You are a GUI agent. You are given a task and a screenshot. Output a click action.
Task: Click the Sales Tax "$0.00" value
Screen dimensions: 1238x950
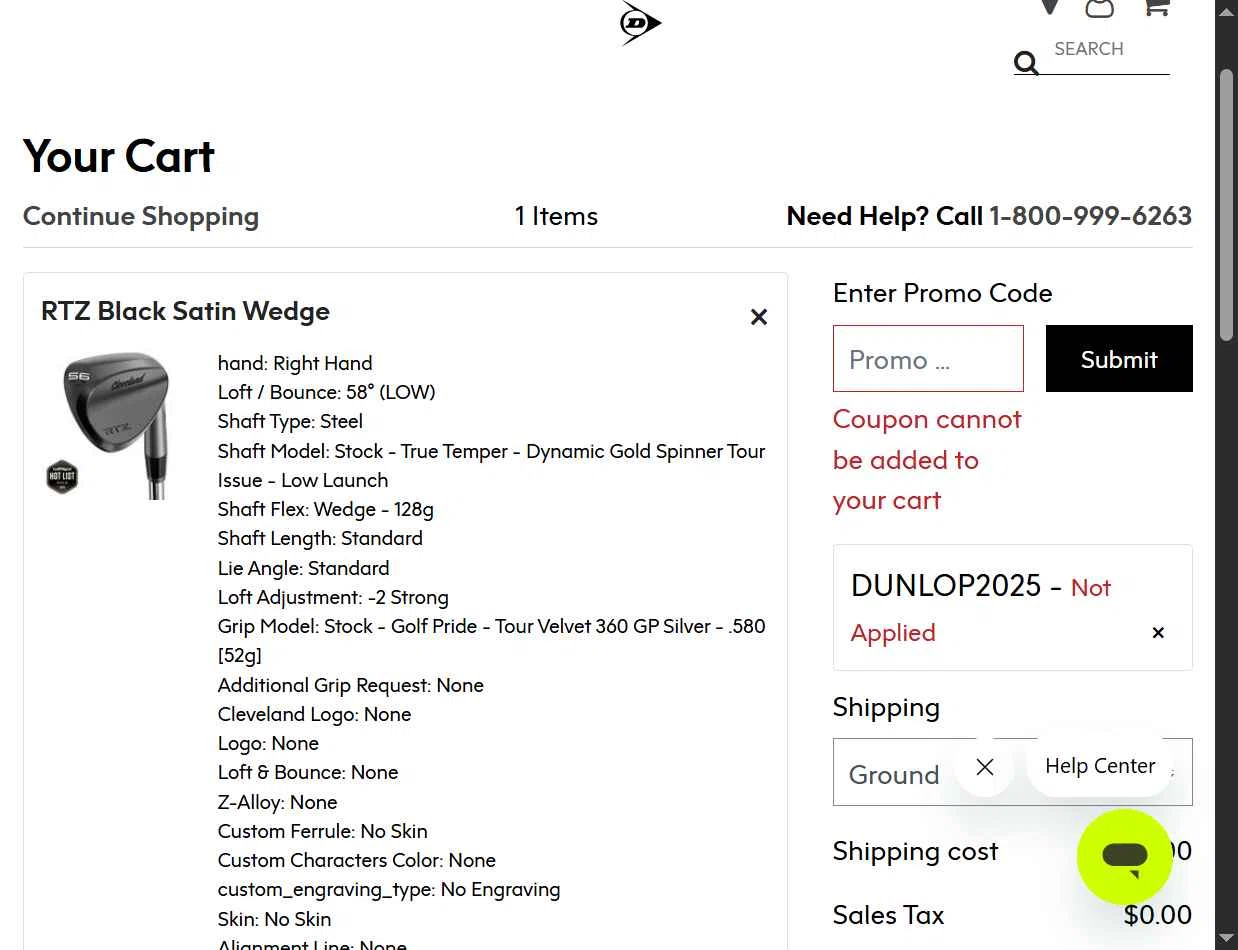1157,915
